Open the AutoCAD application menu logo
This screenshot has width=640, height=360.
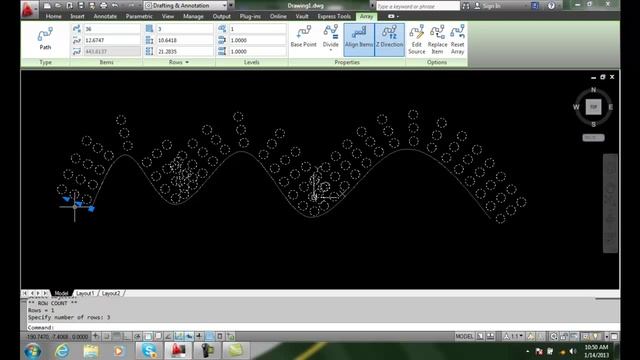tap(28, 9)
